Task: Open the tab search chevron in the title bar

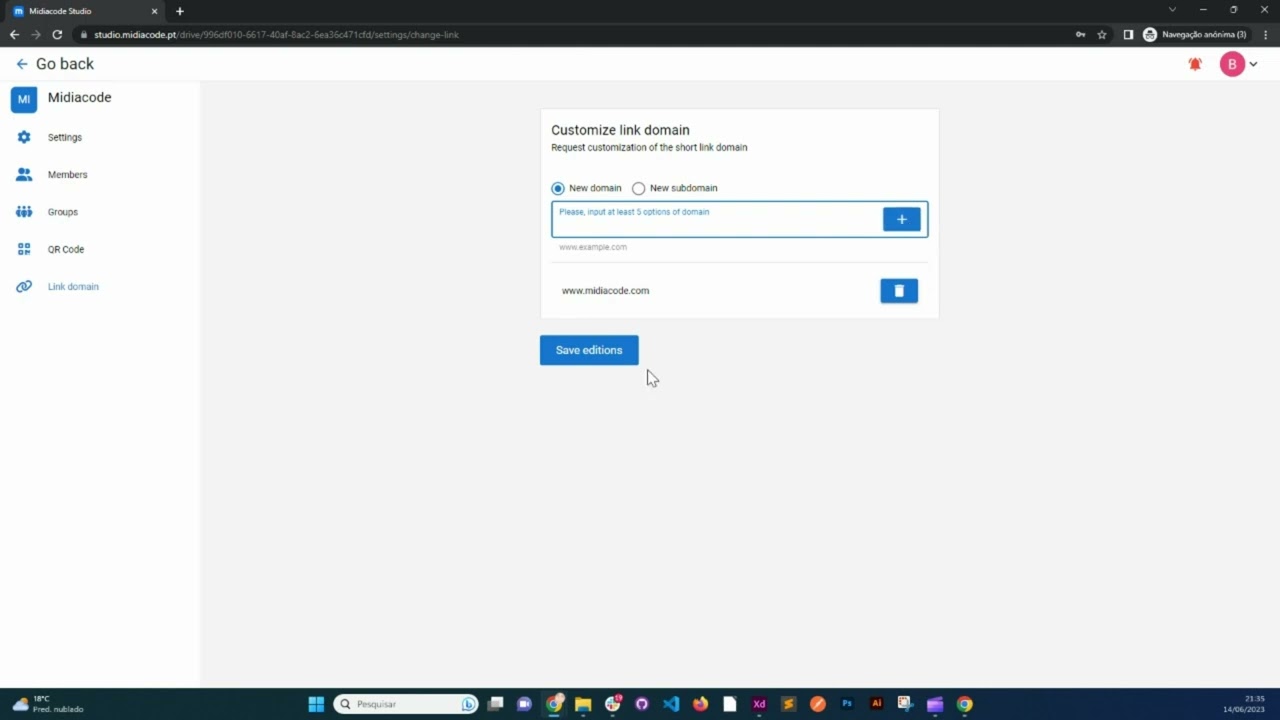Action: [x=1172, y=10]
